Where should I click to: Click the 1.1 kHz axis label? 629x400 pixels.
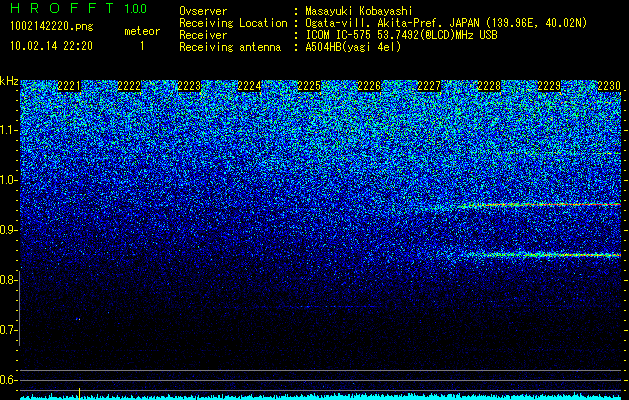click(x=8, y=130)
